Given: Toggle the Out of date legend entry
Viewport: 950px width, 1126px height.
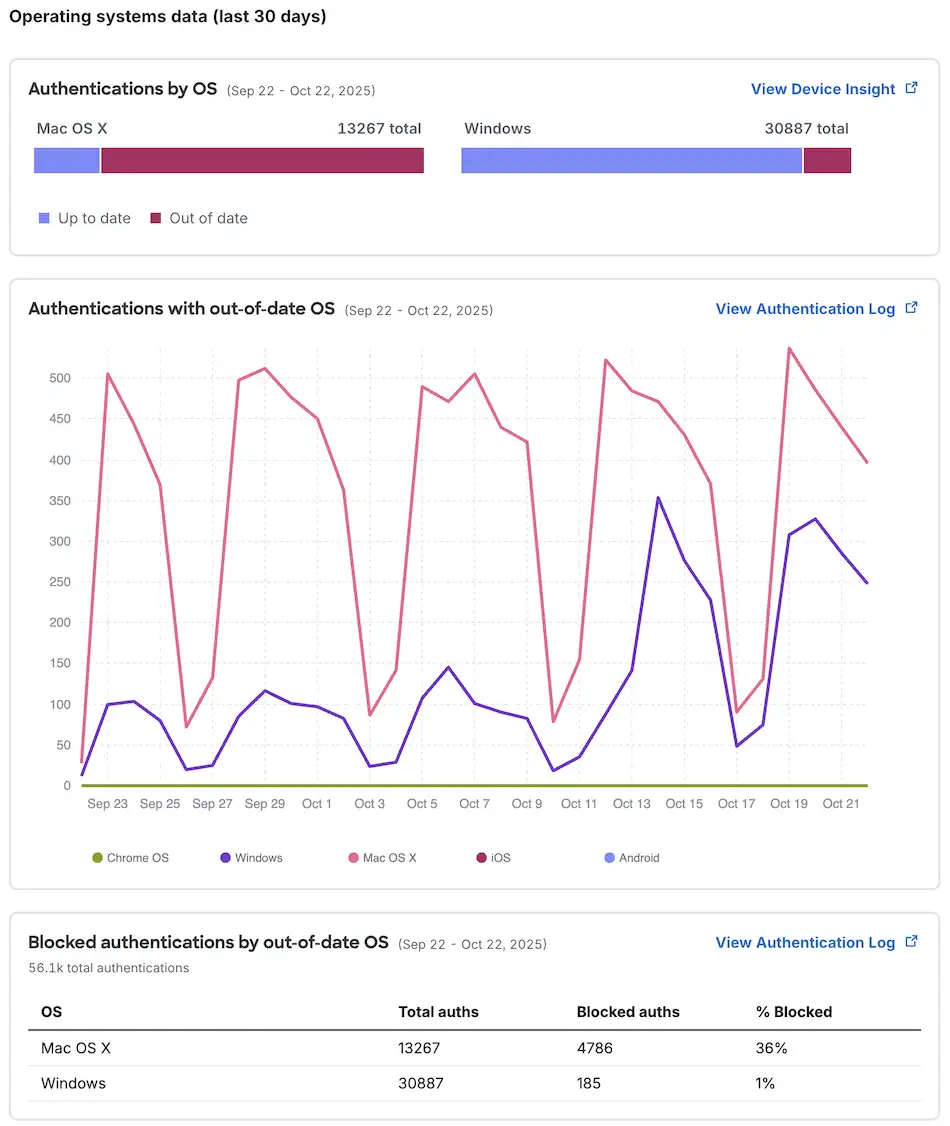Looking at the screenshot, I should [x=198, y=218].
